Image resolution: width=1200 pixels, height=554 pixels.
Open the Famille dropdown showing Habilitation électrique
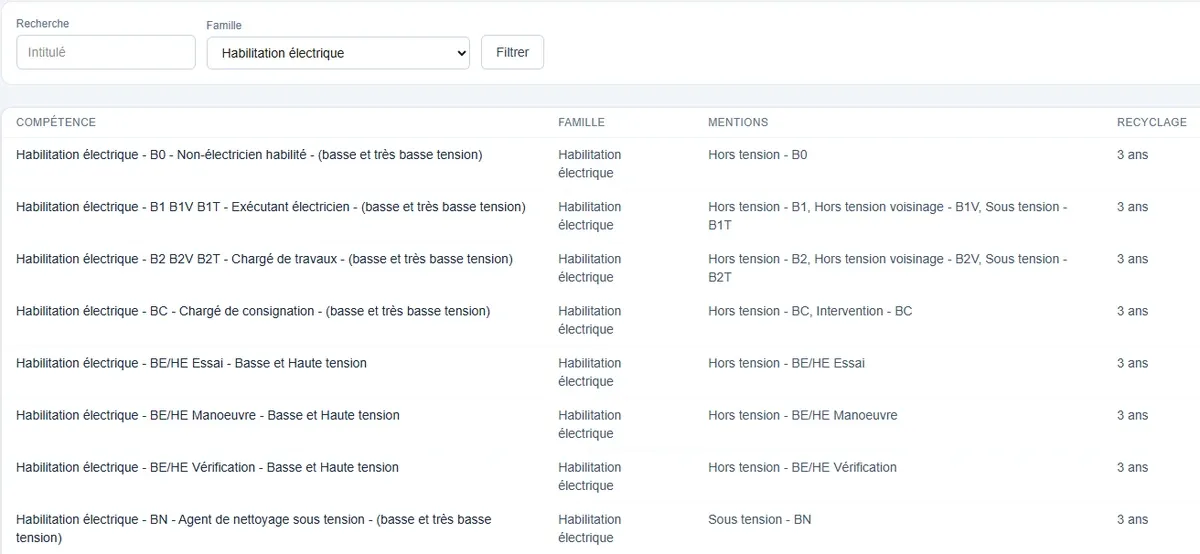click(338, 53)
